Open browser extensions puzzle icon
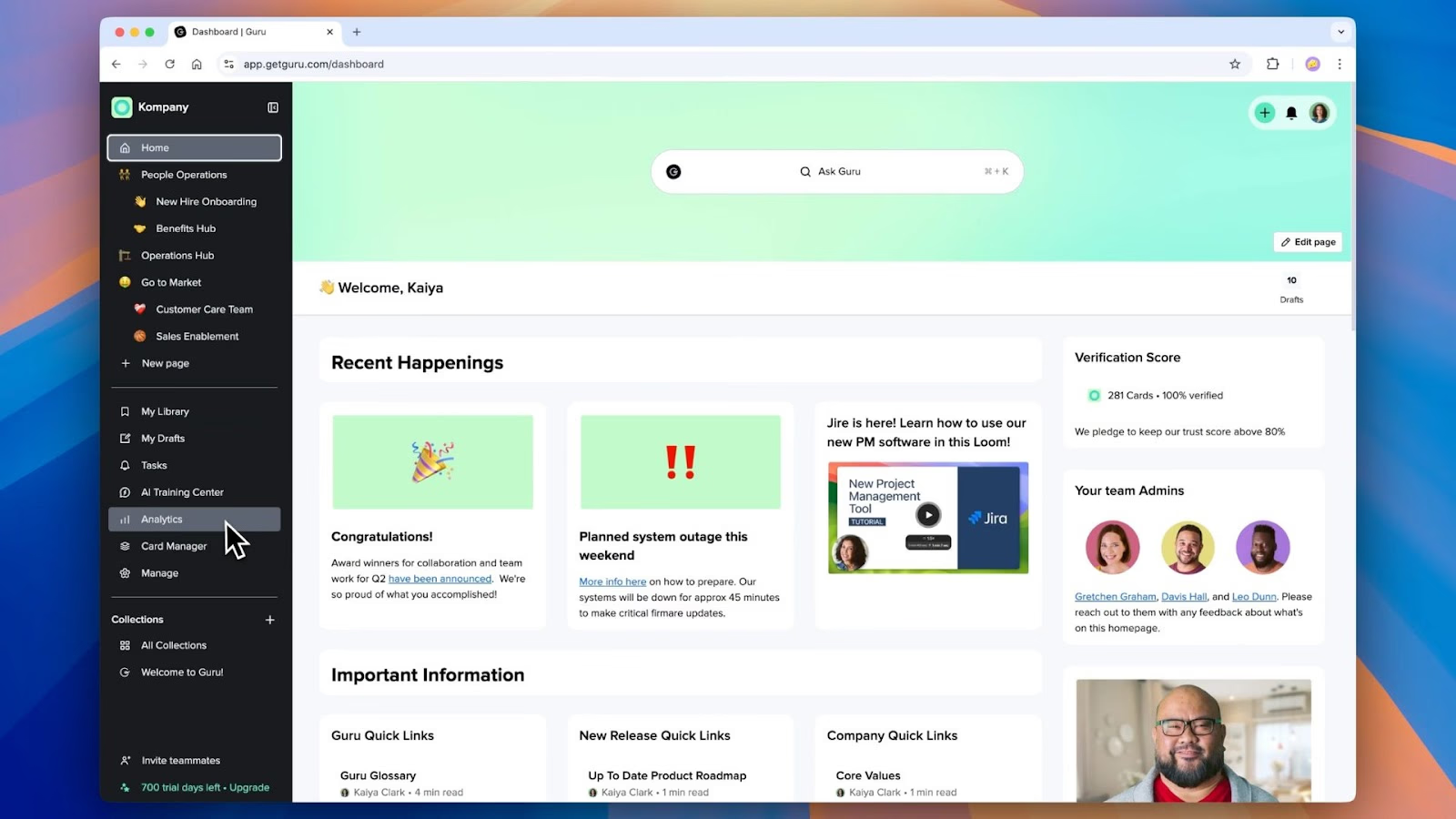 coord(1273,64)
